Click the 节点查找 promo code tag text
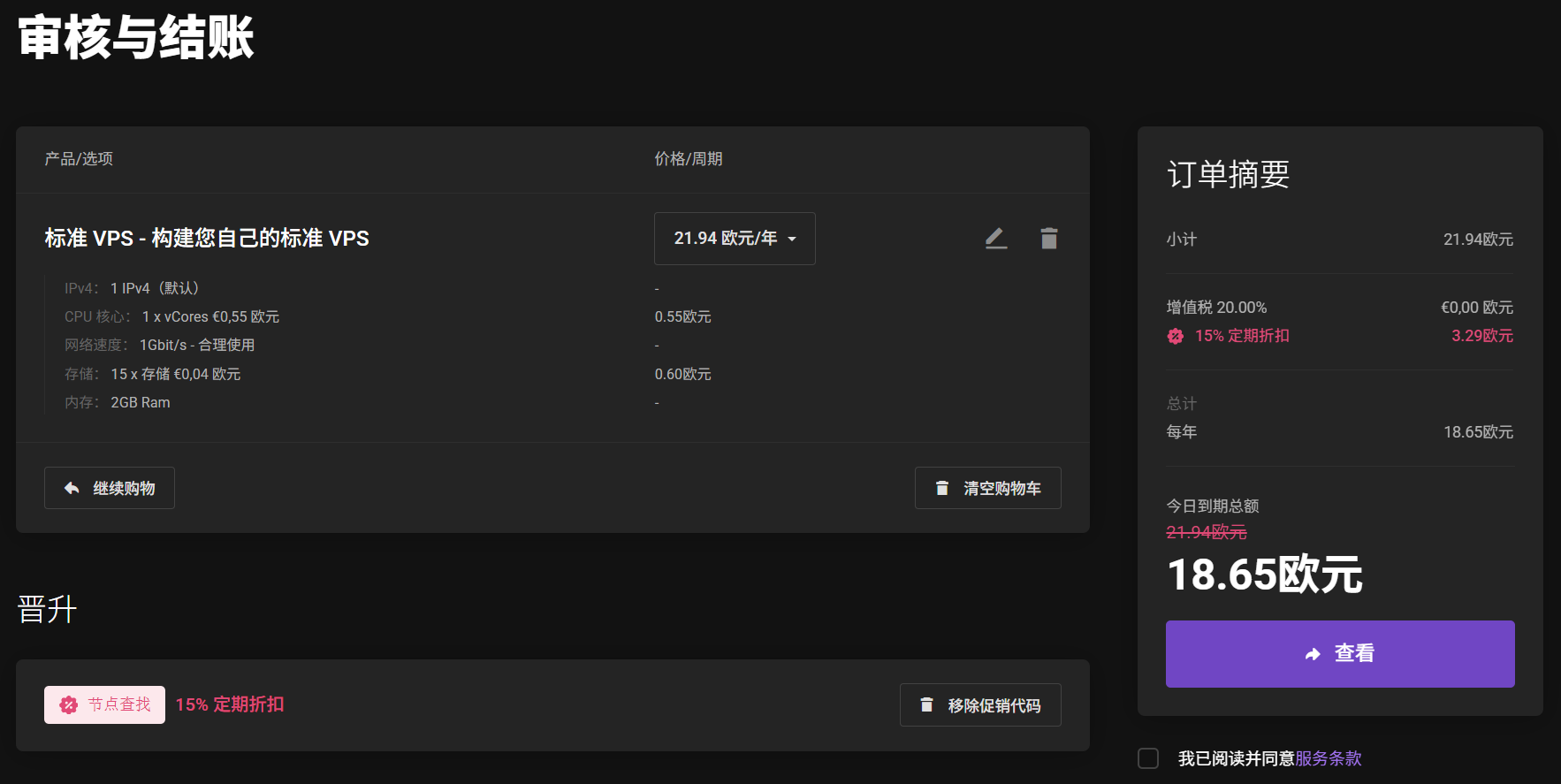The image size is (1561, 784). (x=119, y=704)
